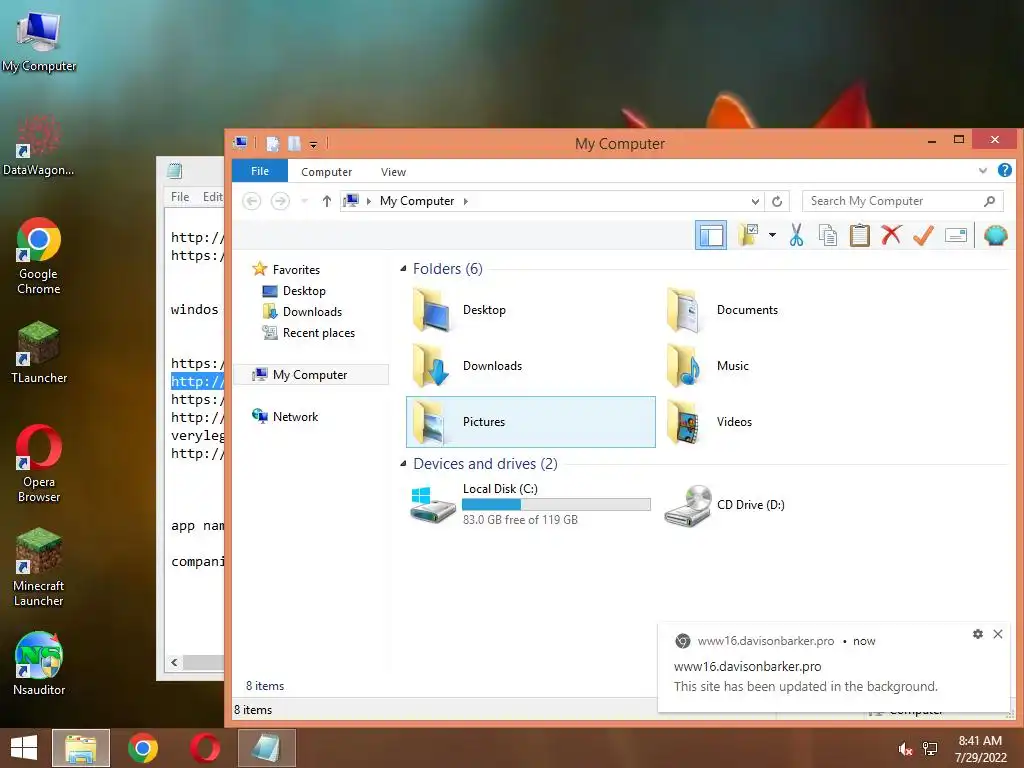Viewport: 1024px width, 768px height.
Task: Toggle the navigation pane layout button
Action: point(711,235)
